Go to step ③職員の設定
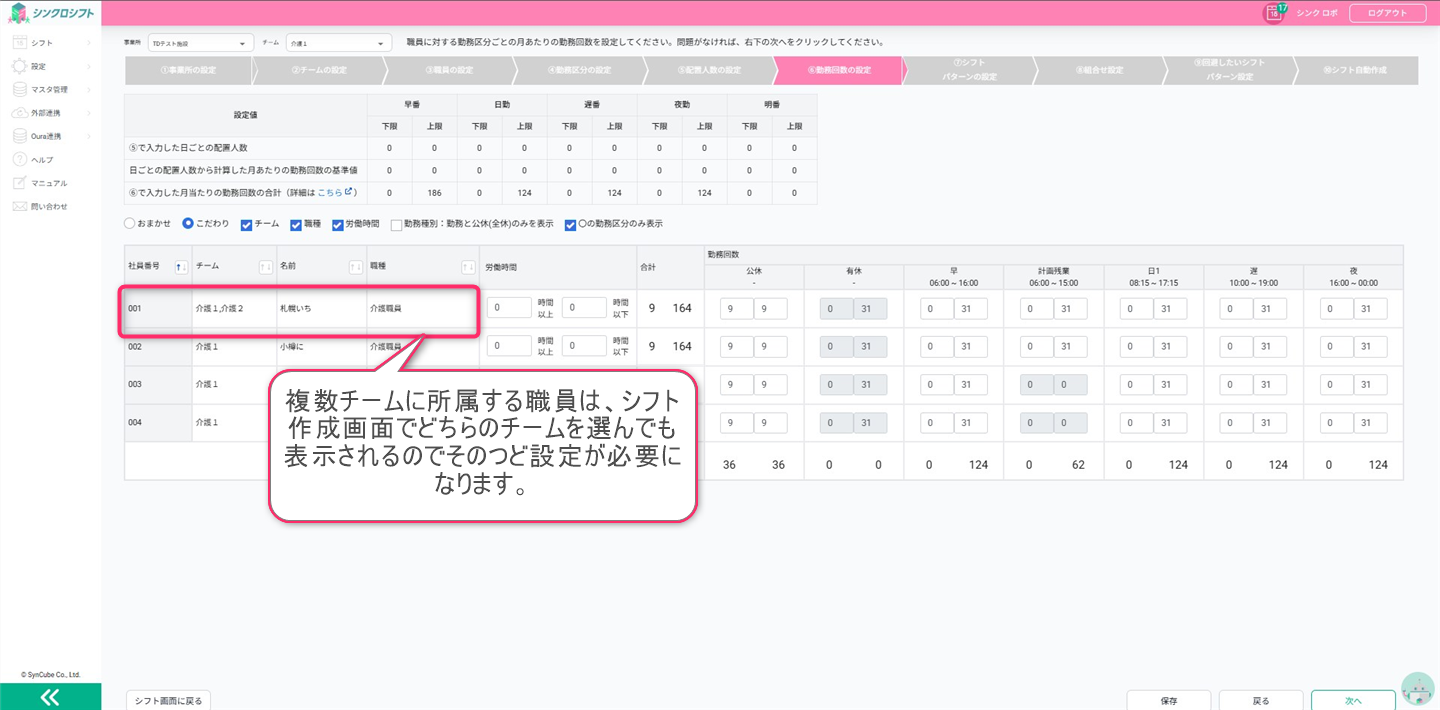This screenshot has width=1440, height=710. point(449,70)
